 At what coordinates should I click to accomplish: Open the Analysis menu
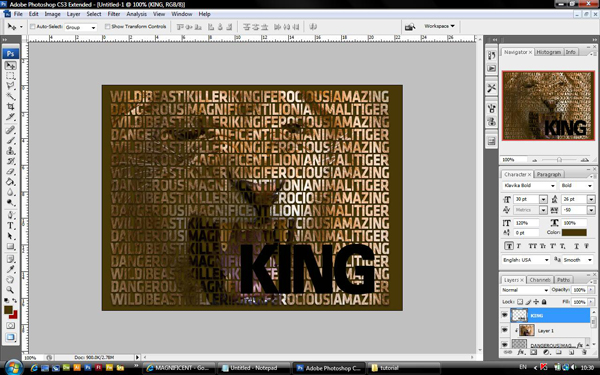pyautogui.click(x=137, y=14)
